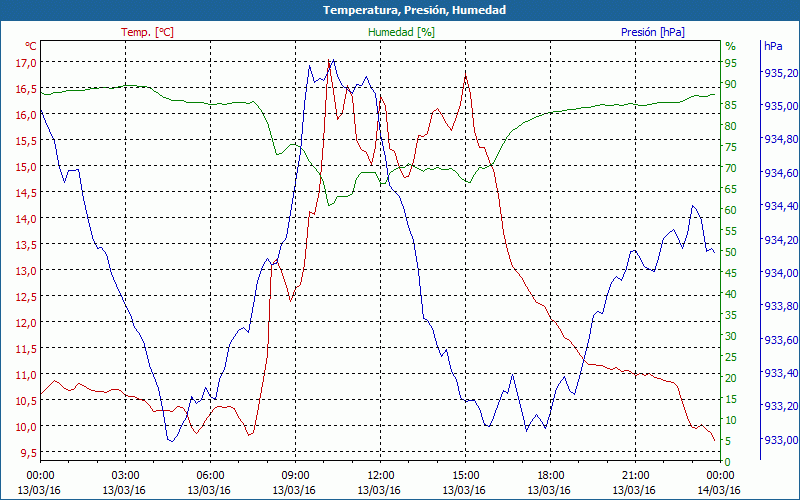Select the "12:00" time axis label

pos(380,476)
